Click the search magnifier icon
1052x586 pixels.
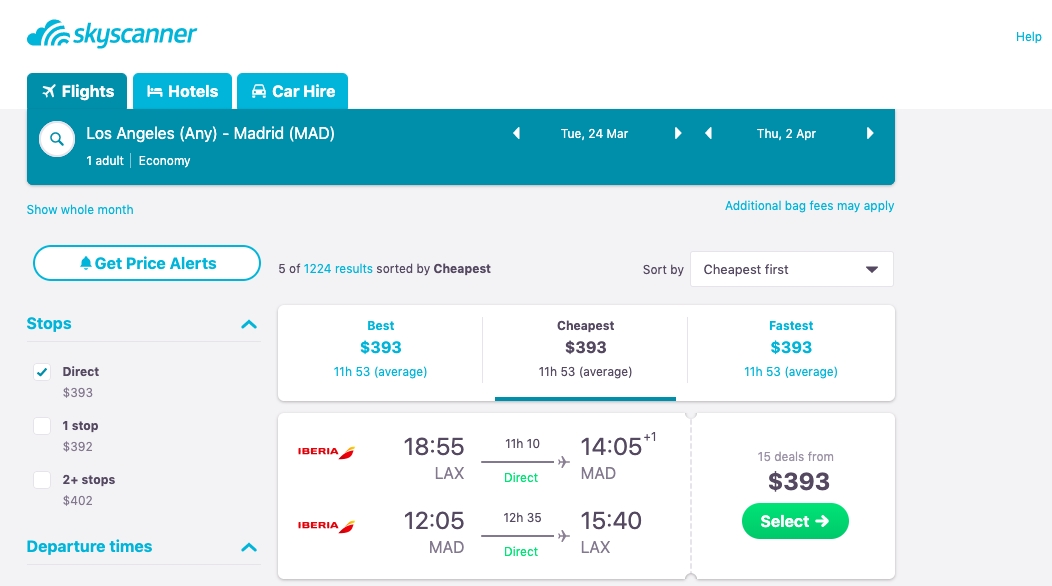[x=57, y=139]
